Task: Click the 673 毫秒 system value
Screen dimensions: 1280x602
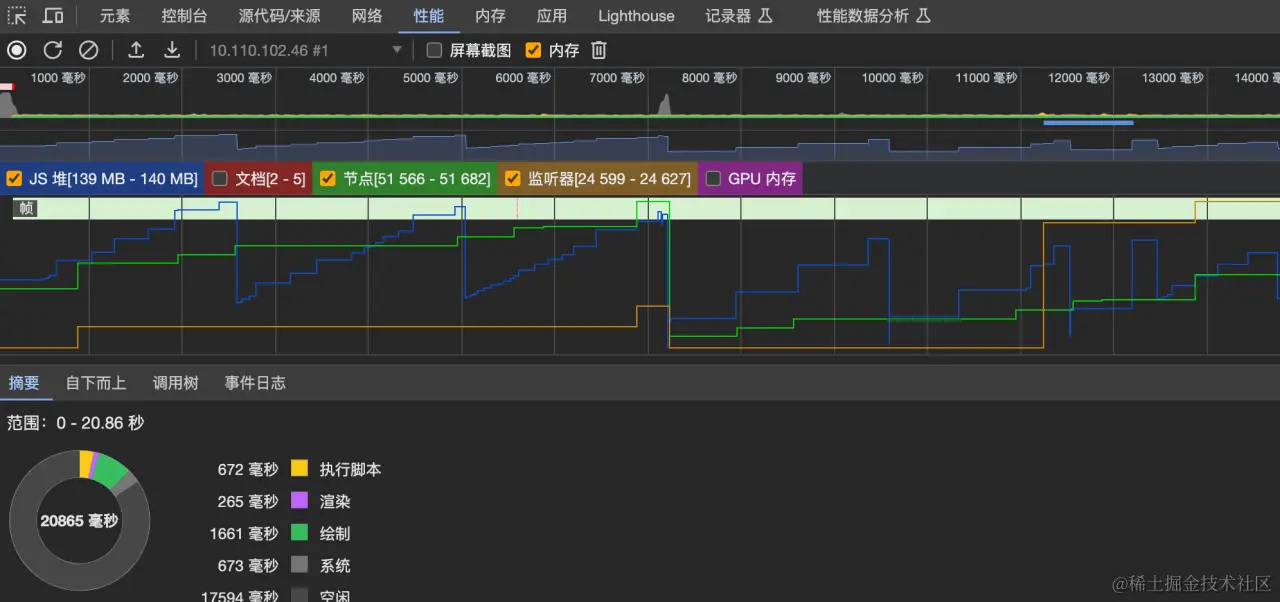Action: pyautogui.click(x=248, y=565)
